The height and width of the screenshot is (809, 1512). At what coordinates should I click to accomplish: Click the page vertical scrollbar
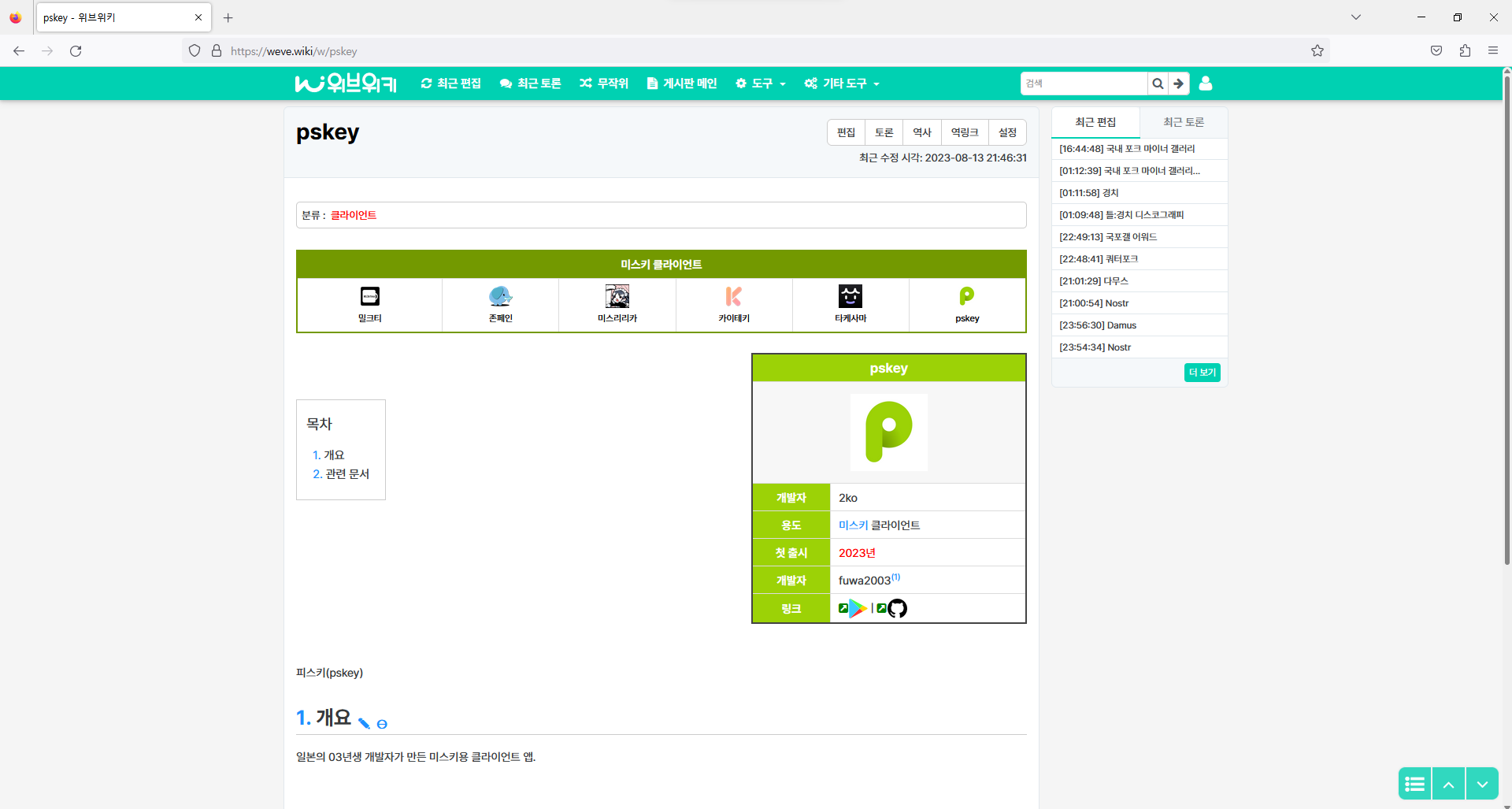(x=1506, y=319)
